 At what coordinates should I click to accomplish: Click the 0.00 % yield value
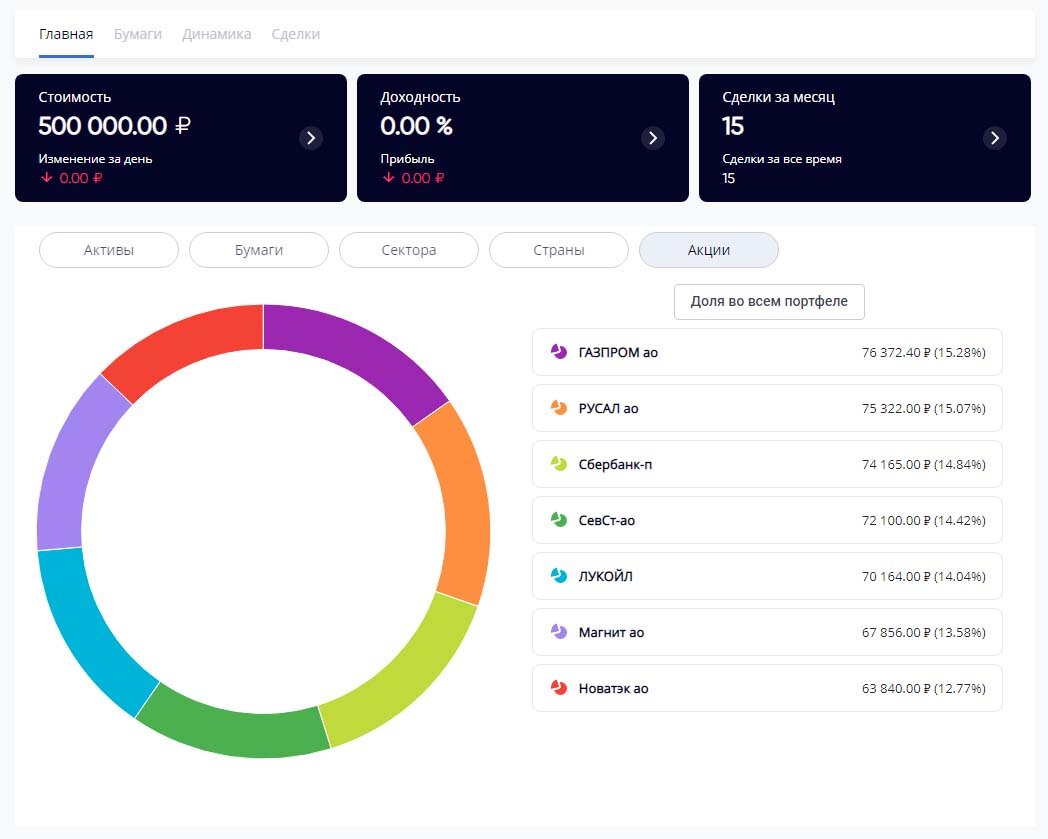[x=416, y=126]
